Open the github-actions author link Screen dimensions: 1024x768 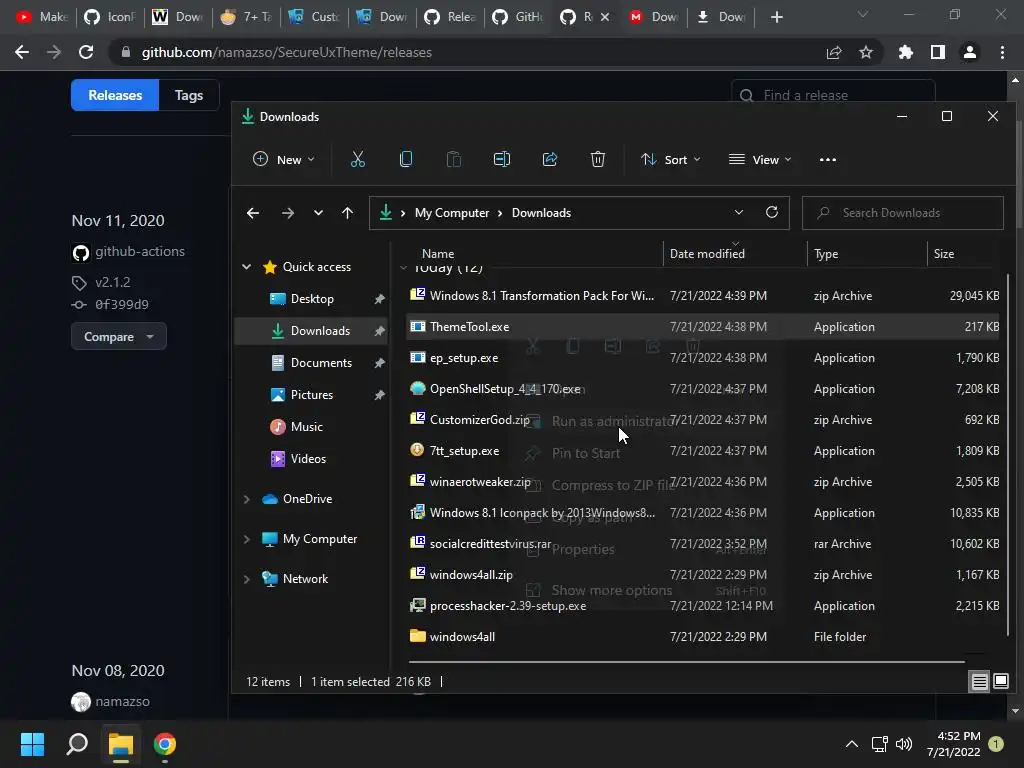point(140,251)
